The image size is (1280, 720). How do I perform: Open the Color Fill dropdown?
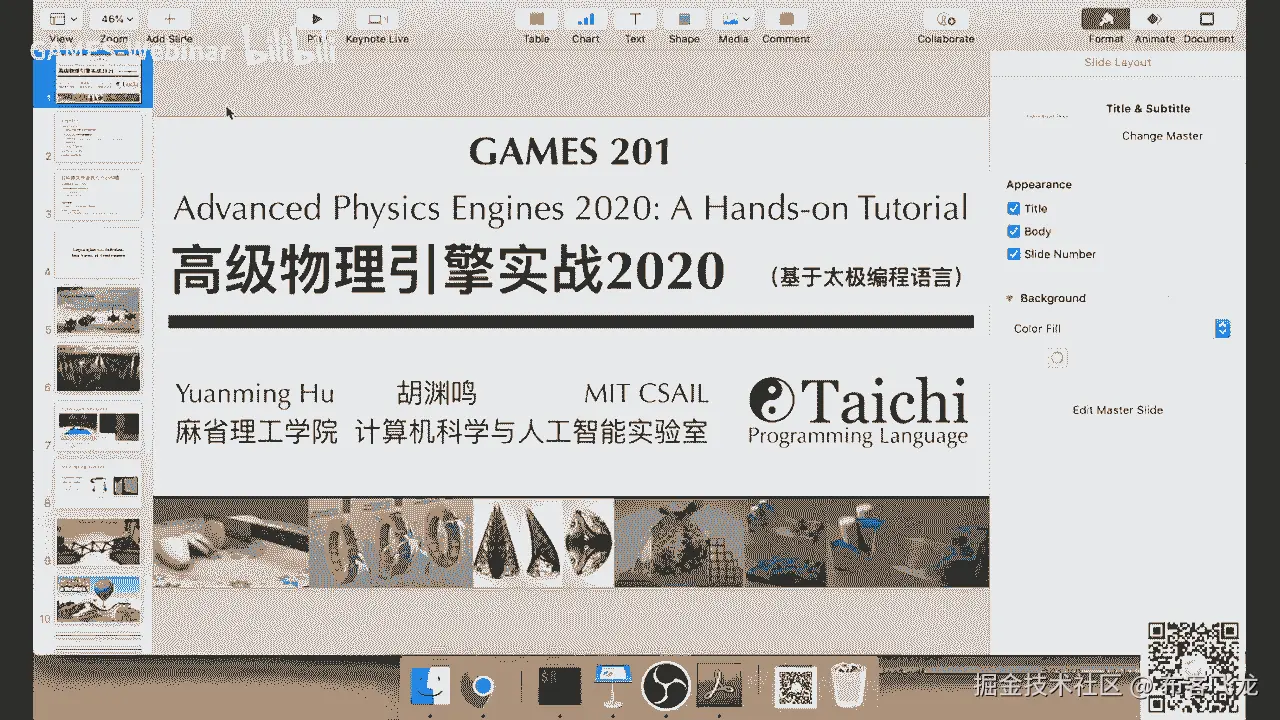[x=1222, y=328]
